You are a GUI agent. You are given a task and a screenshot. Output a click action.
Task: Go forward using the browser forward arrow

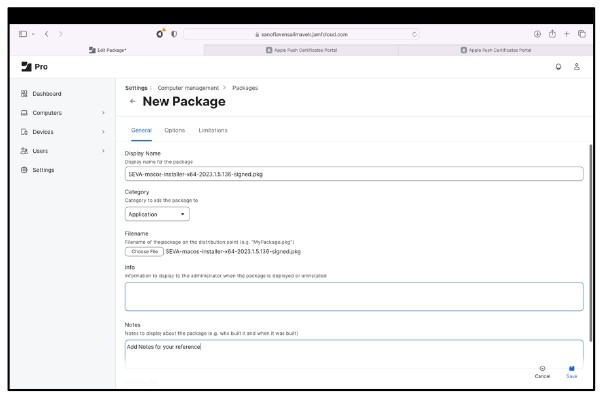pos(60,34)
